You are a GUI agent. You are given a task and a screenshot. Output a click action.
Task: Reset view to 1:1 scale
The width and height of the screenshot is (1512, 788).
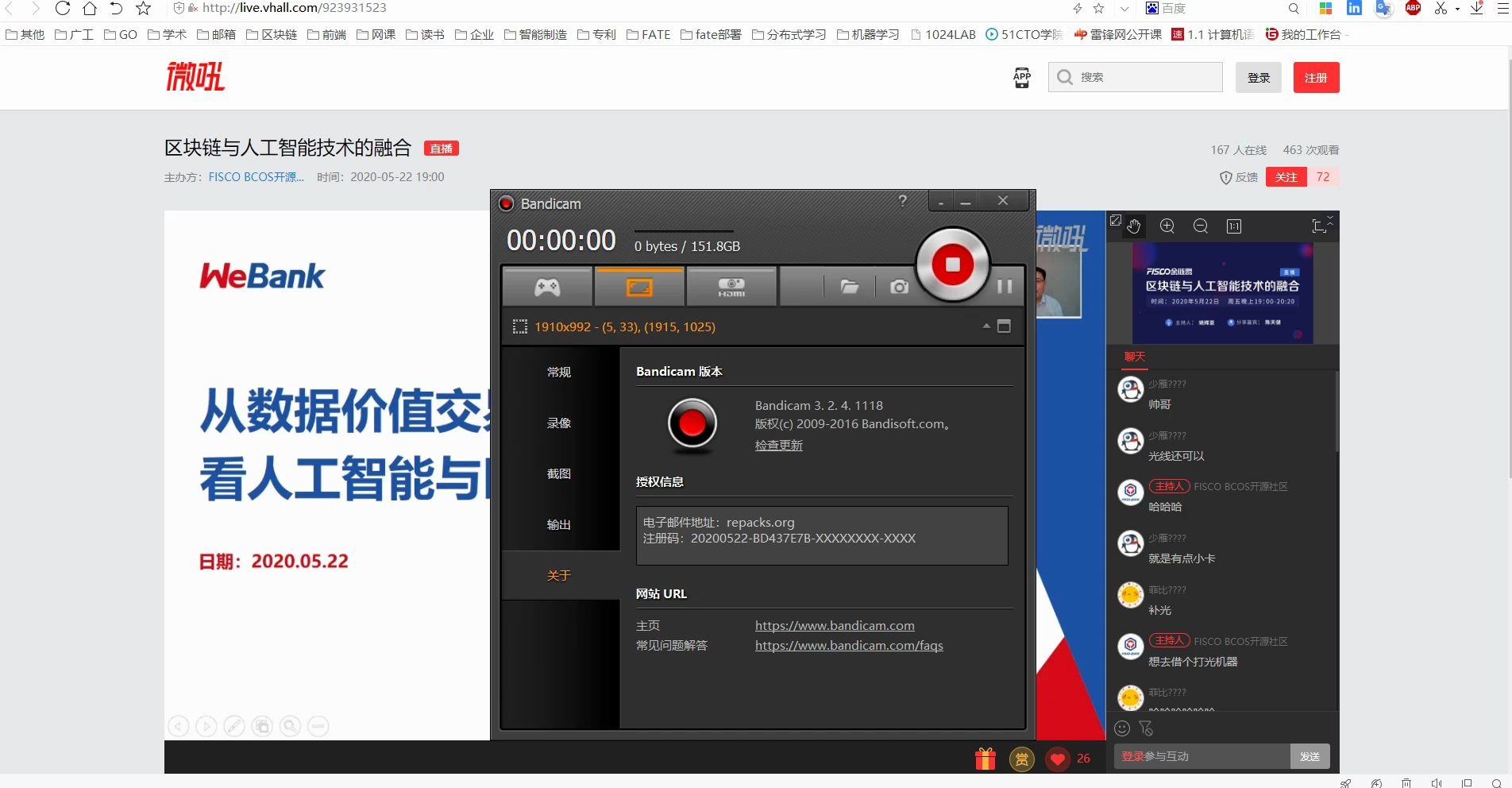(x=1234, y=226)
